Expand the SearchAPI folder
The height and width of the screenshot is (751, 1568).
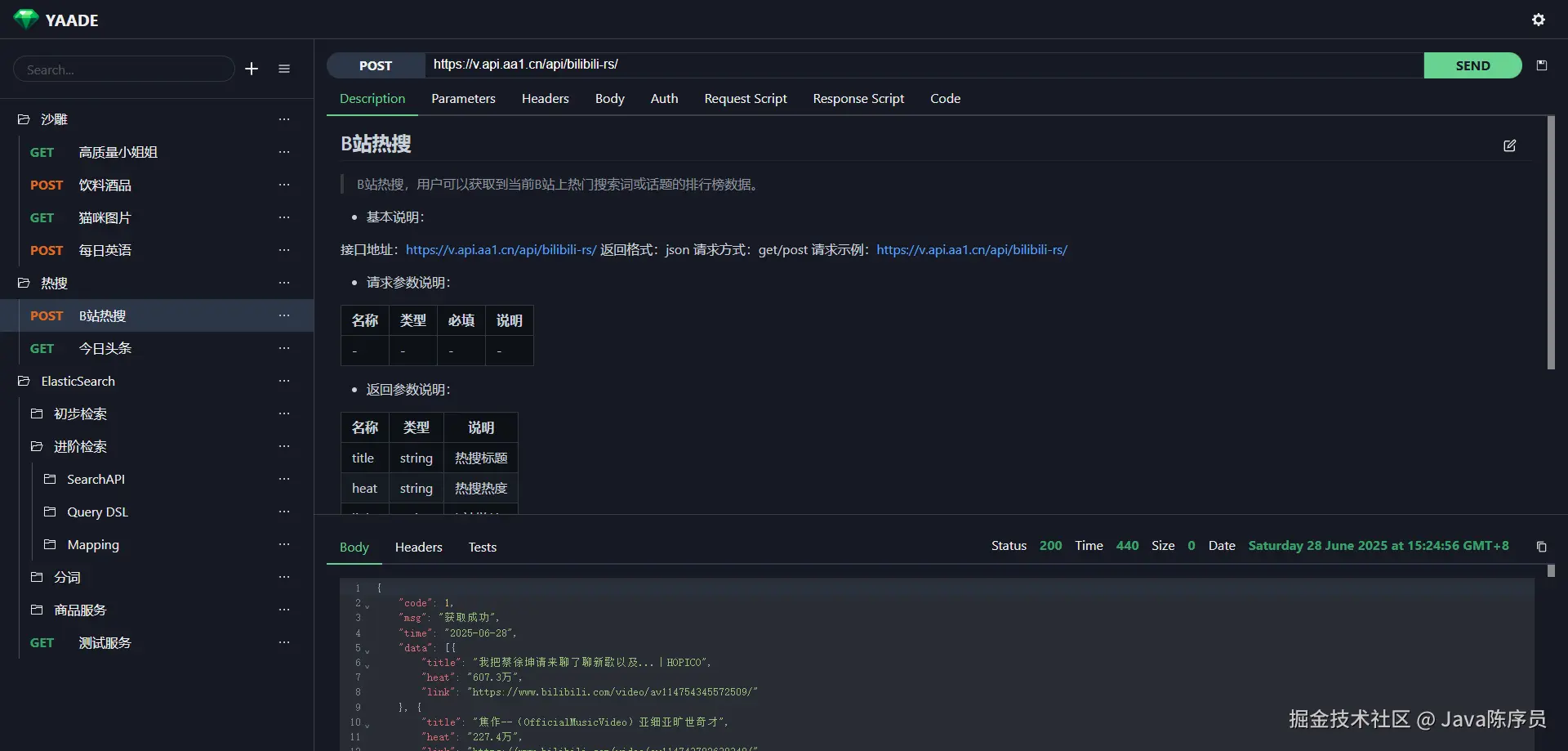(x=50, y=479)
